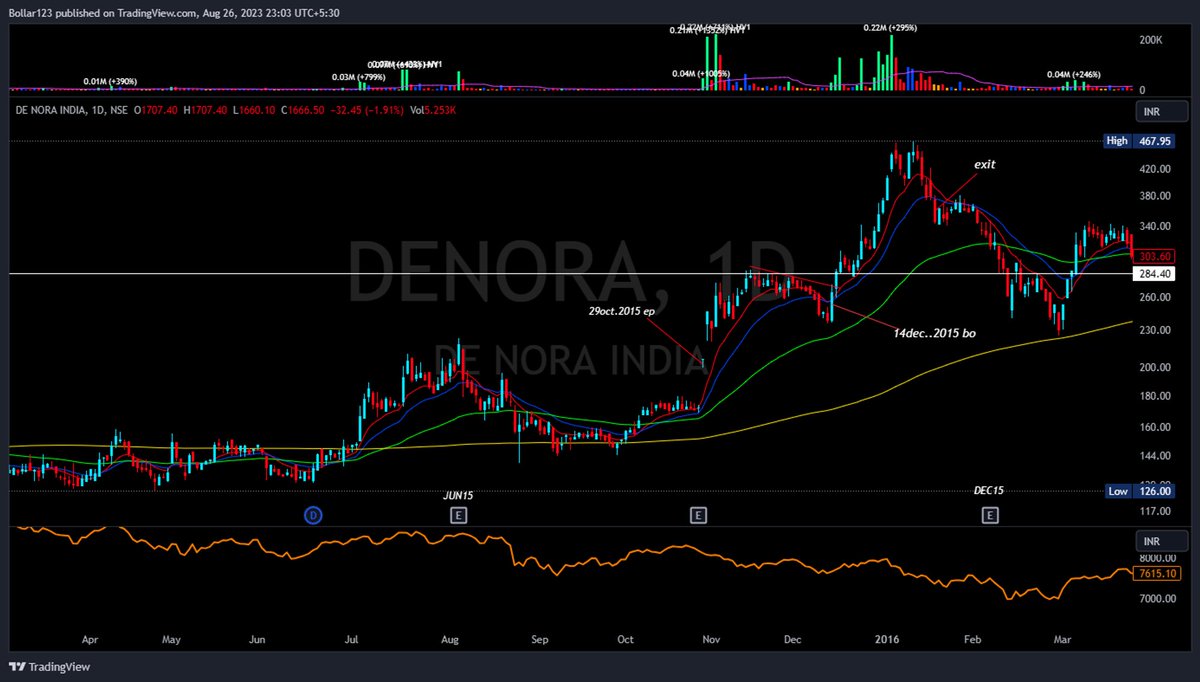Click the TradingView logo
This screenshot has width=1200, height=682.
[48, 667]
